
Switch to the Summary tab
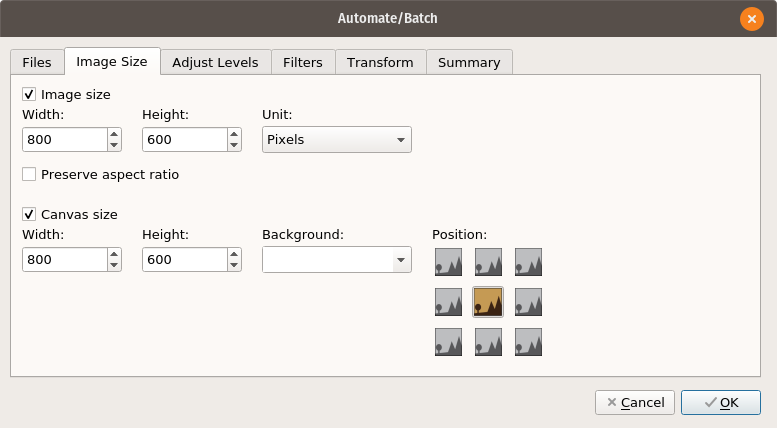tap(469, 62)
